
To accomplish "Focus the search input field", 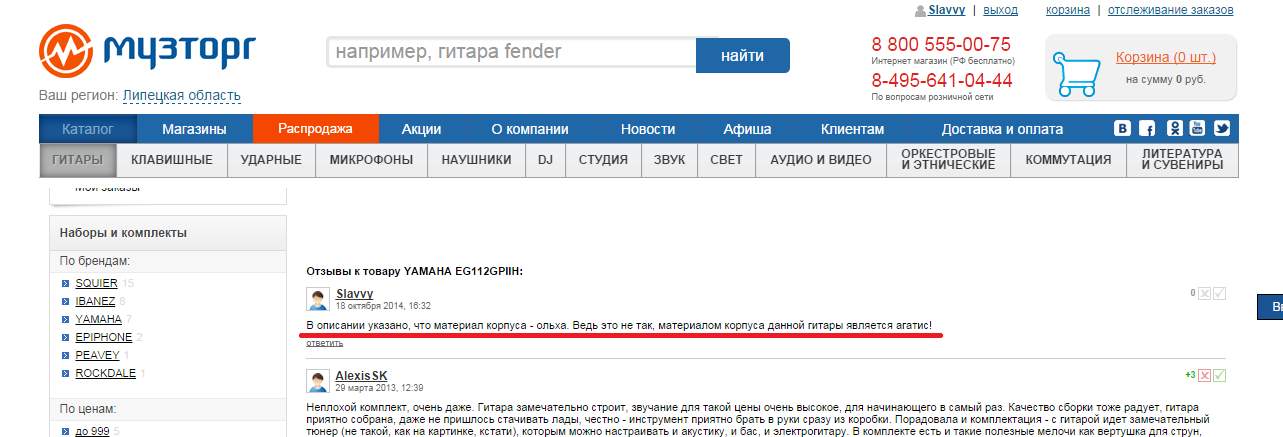I will point(511,52).
